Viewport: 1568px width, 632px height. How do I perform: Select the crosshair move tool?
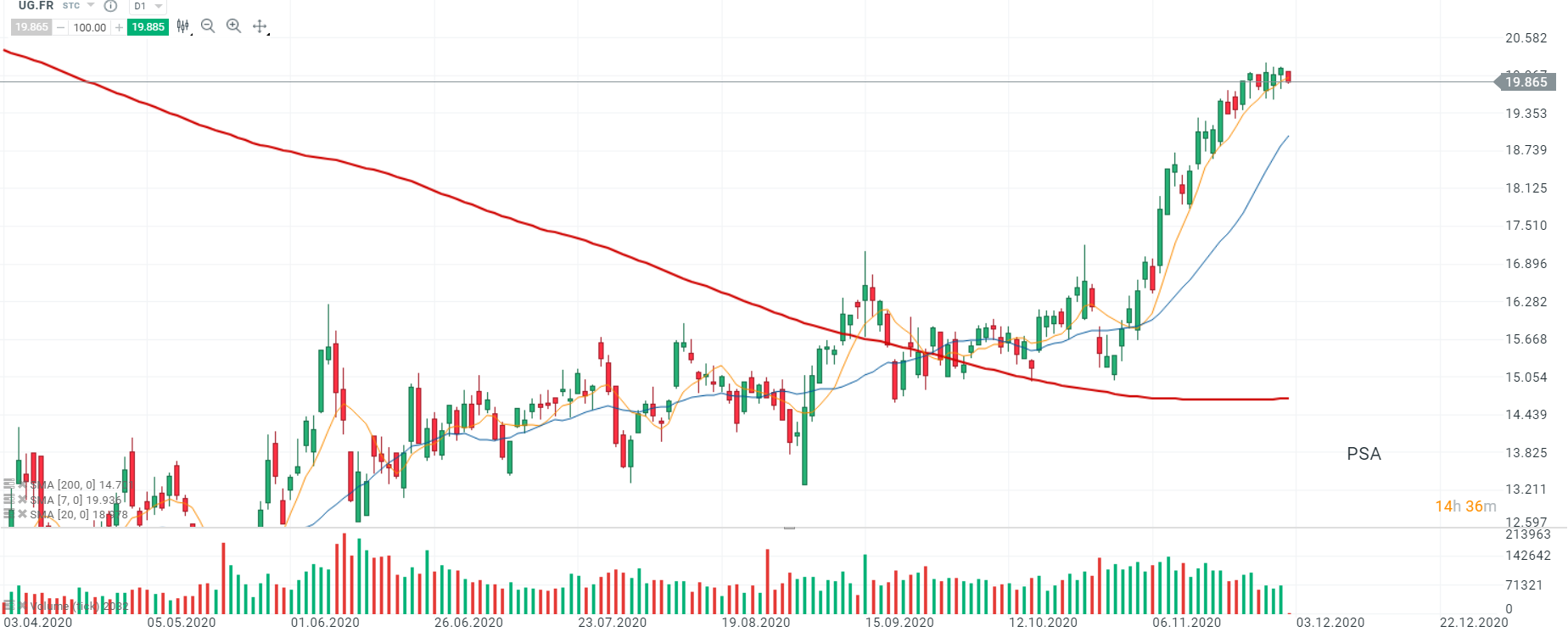260,26
